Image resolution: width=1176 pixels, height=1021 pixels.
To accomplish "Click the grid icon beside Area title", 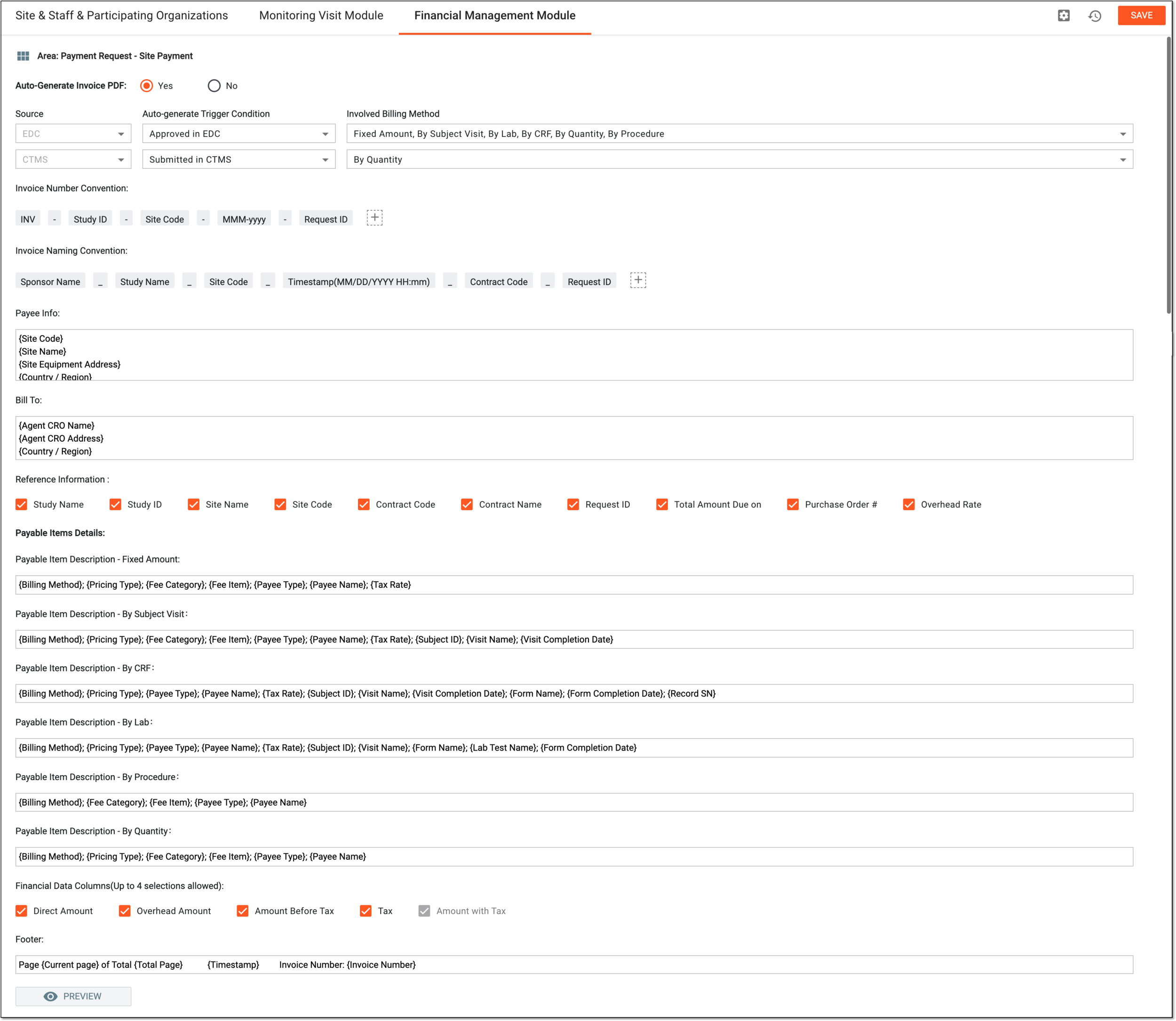I will click(23, 56).
